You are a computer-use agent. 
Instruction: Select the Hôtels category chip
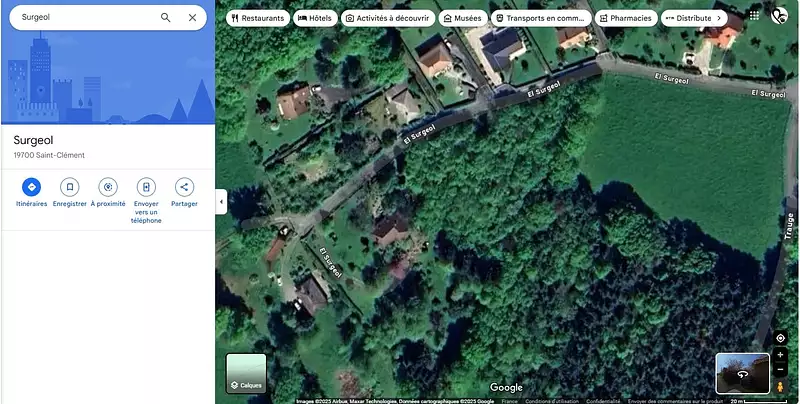314,18
